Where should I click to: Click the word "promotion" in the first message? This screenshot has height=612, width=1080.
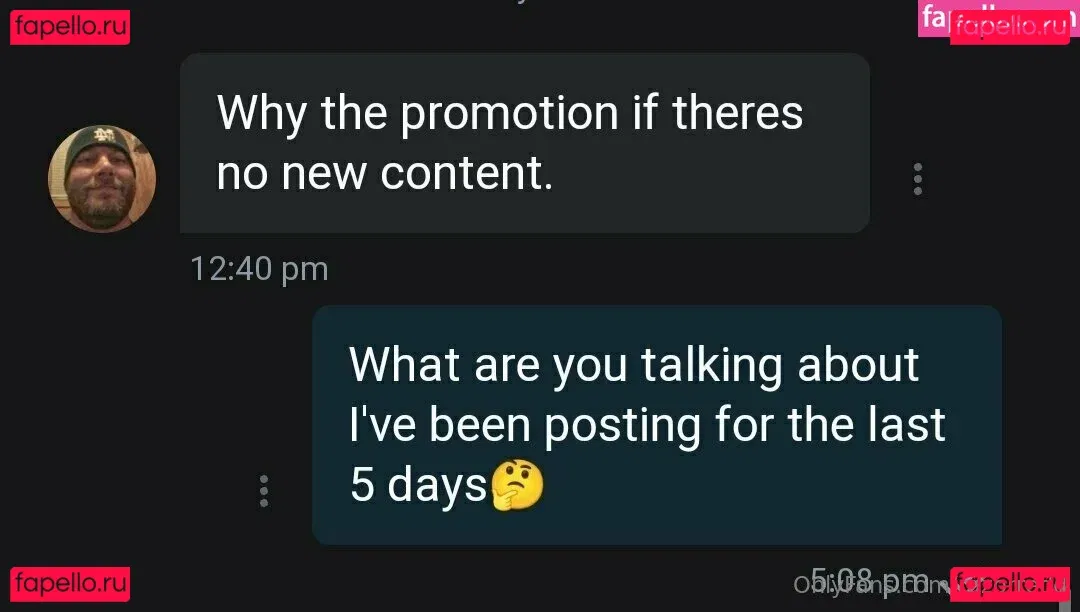point(510,114)
